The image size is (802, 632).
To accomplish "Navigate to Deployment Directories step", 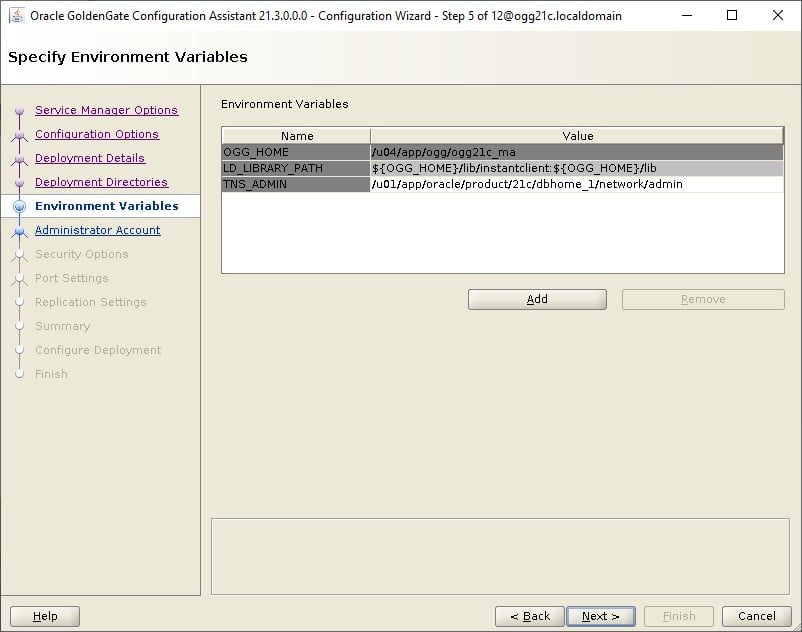I will pyautogui.click(x=101, y=182).
